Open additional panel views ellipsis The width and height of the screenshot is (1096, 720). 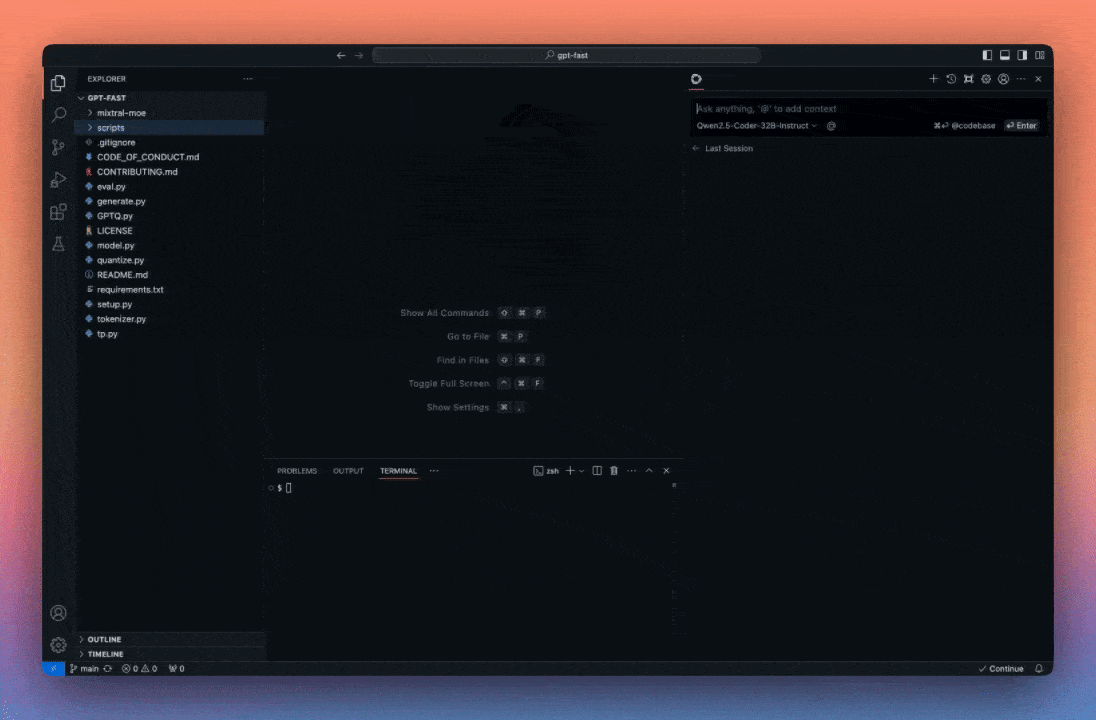tap(434, 470)
